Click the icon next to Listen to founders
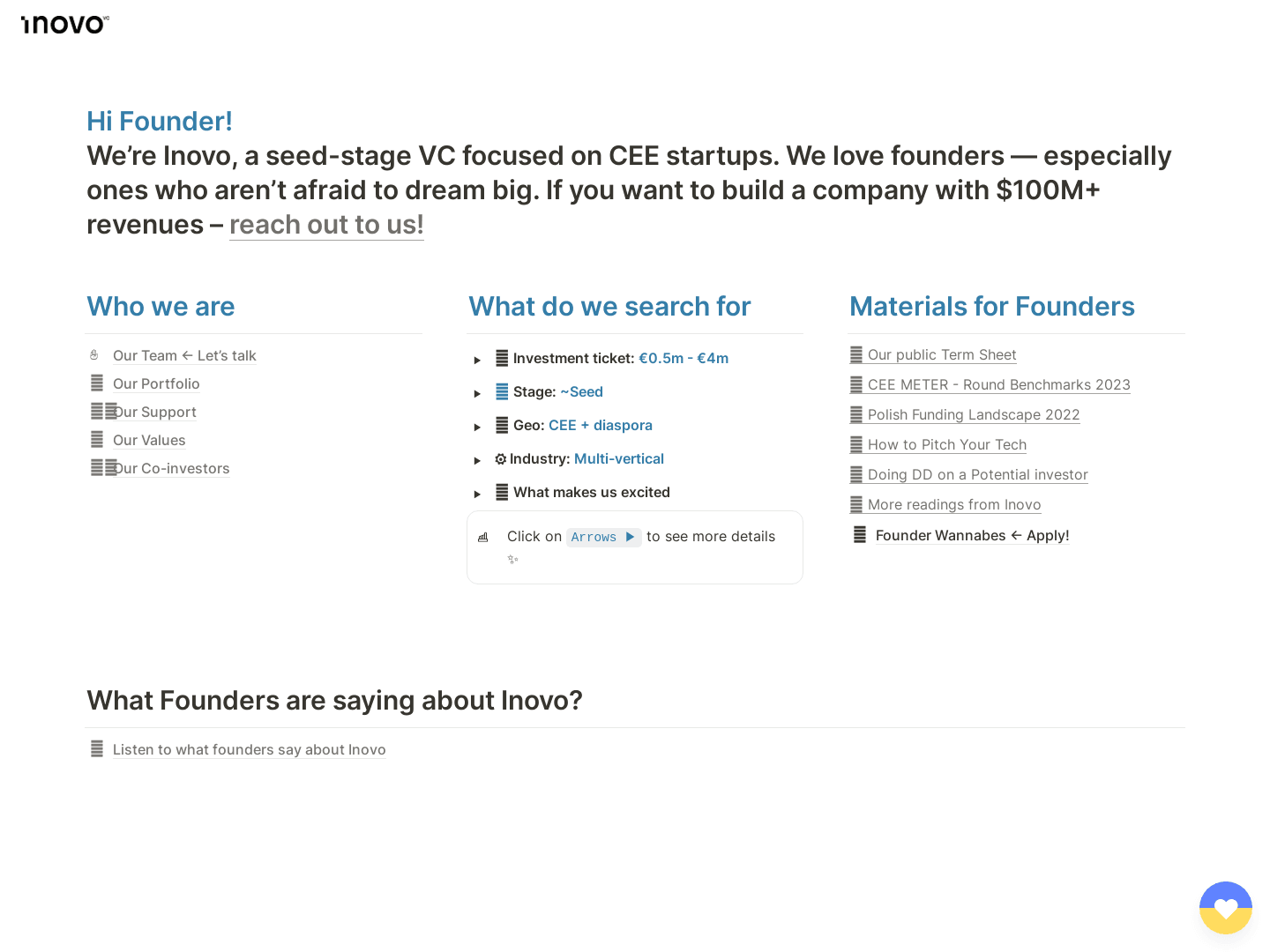This screenshot has height=952, width=1270. point(97,749)
